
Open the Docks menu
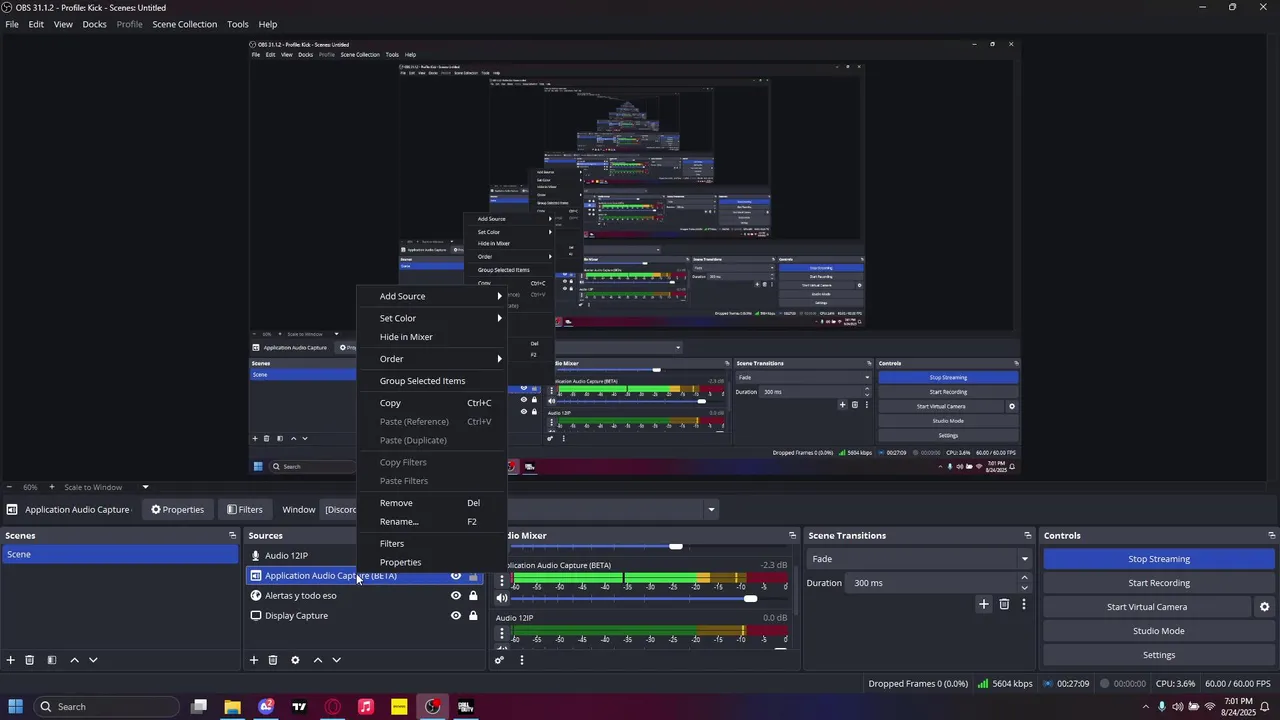point(94,24)
